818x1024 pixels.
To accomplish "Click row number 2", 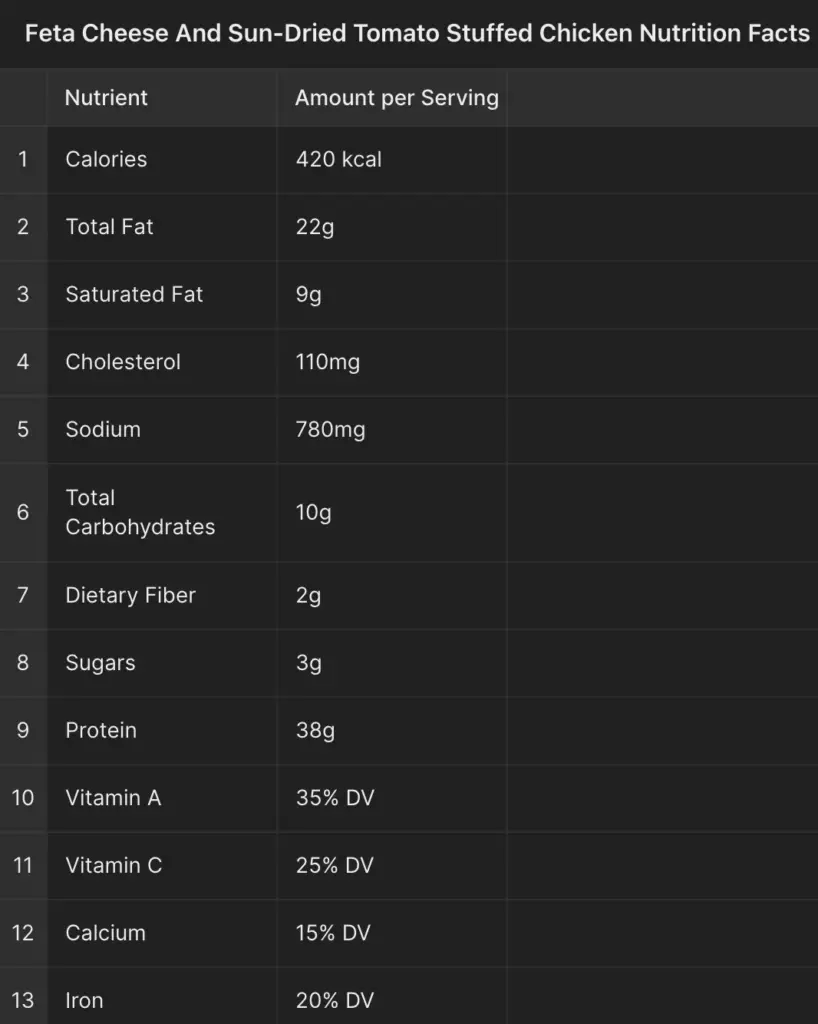I will (x=23, y=227).
